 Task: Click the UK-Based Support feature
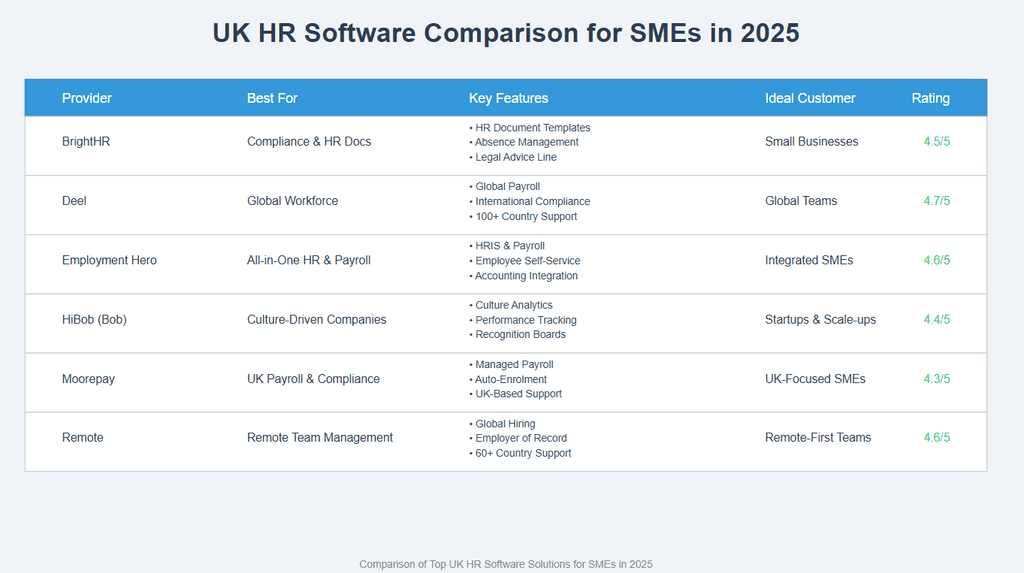click(x=515, y=394)
